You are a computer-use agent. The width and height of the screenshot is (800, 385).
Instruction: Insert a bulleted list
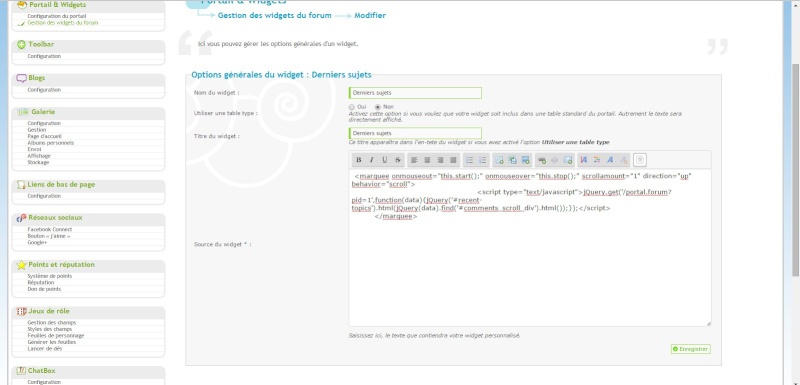click(x=470, y=160)
